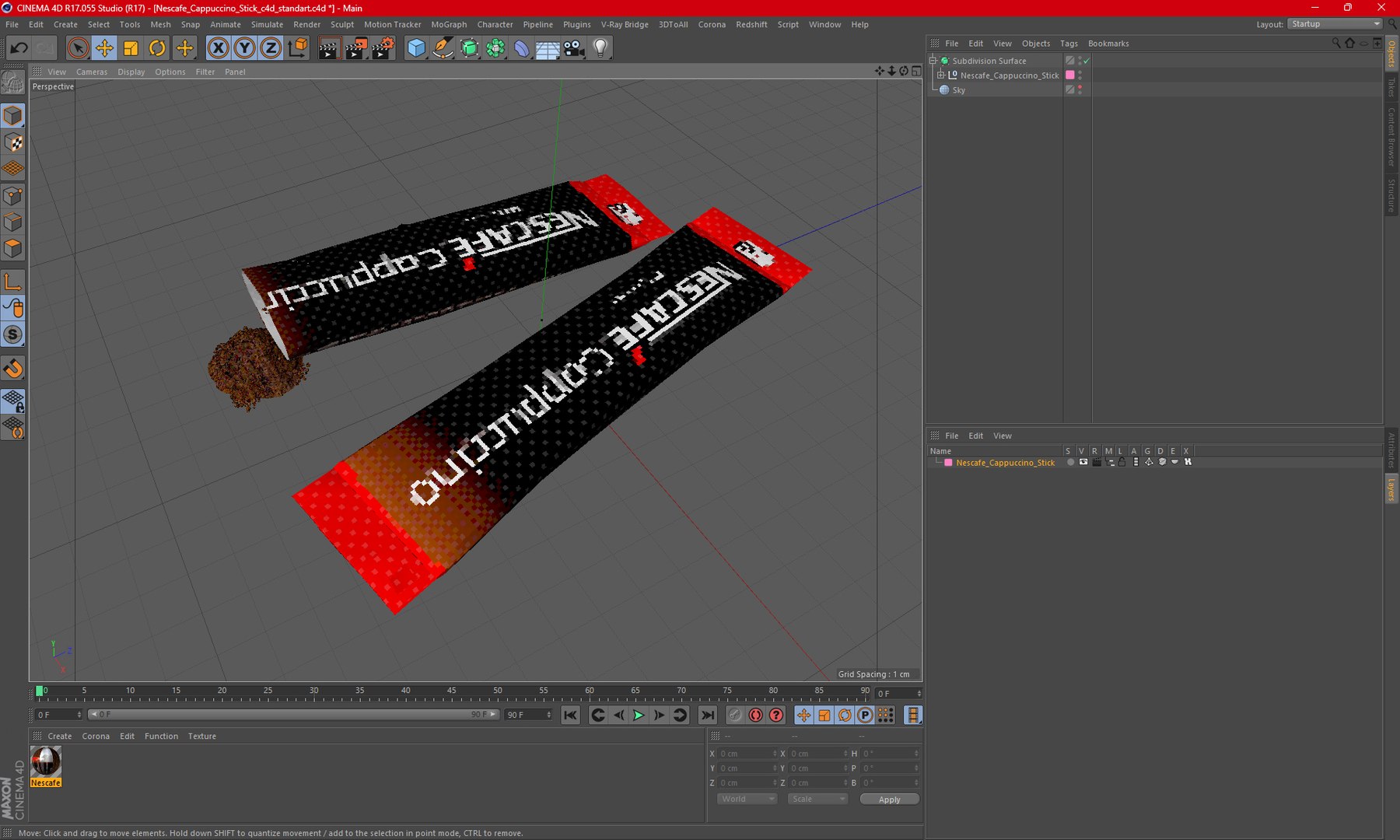Click the X position input field
The image size is (1400, 840).
pos(747,754)
